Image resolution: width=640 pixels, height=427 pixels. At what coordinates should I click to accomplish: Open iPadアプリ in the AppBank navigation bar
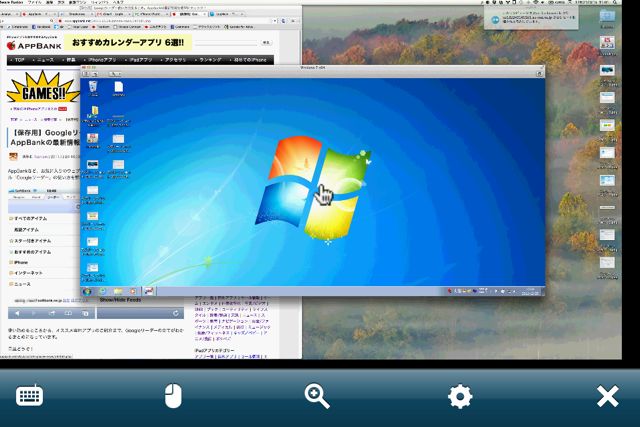pos(140,60)
